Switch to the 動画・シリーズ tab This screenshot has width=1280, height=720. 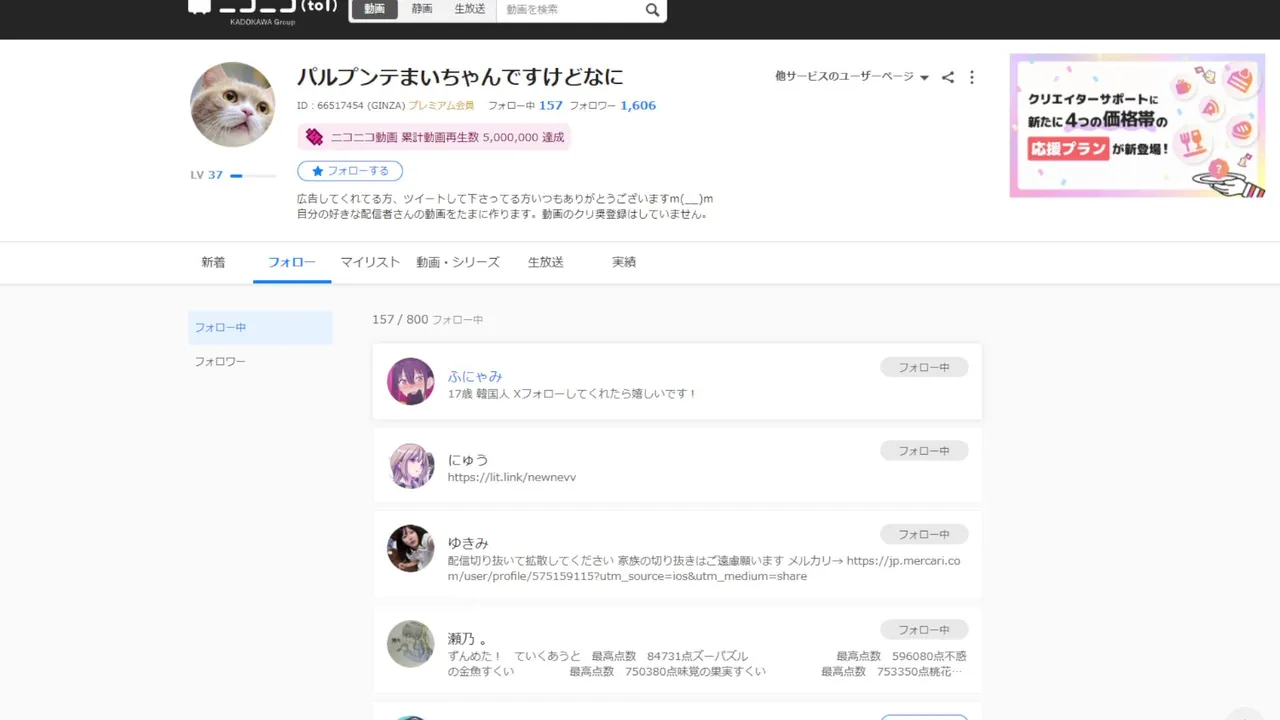[458, 262]
